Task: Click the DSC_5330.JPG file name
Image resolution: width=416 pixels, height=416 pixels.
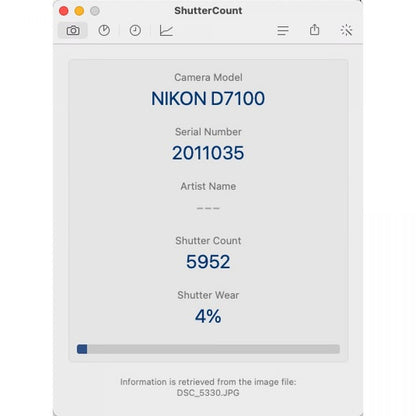Action: pos(208,393)
